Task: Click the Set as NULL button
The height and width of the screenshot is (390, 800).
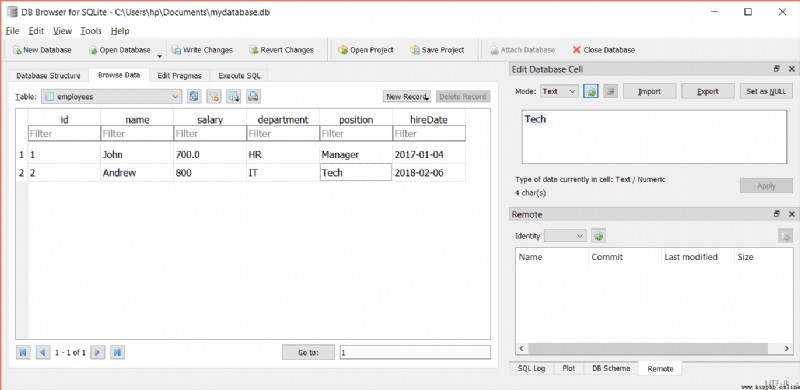Action: [x=766, y=91]
